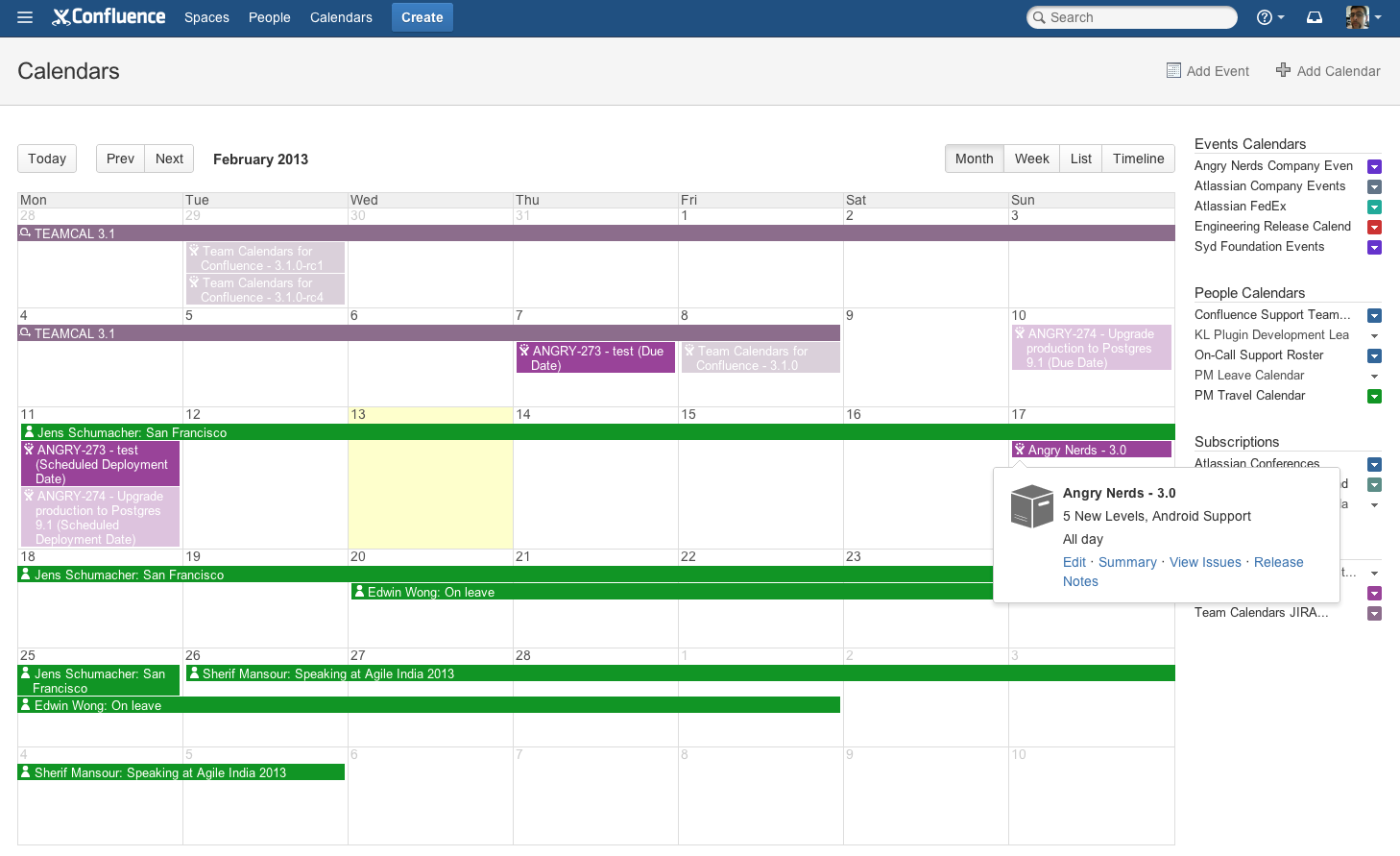This screenshot has height=856, width=1400.
Task: Open the user profile avatar menu
Action: tap(1364, 17)
